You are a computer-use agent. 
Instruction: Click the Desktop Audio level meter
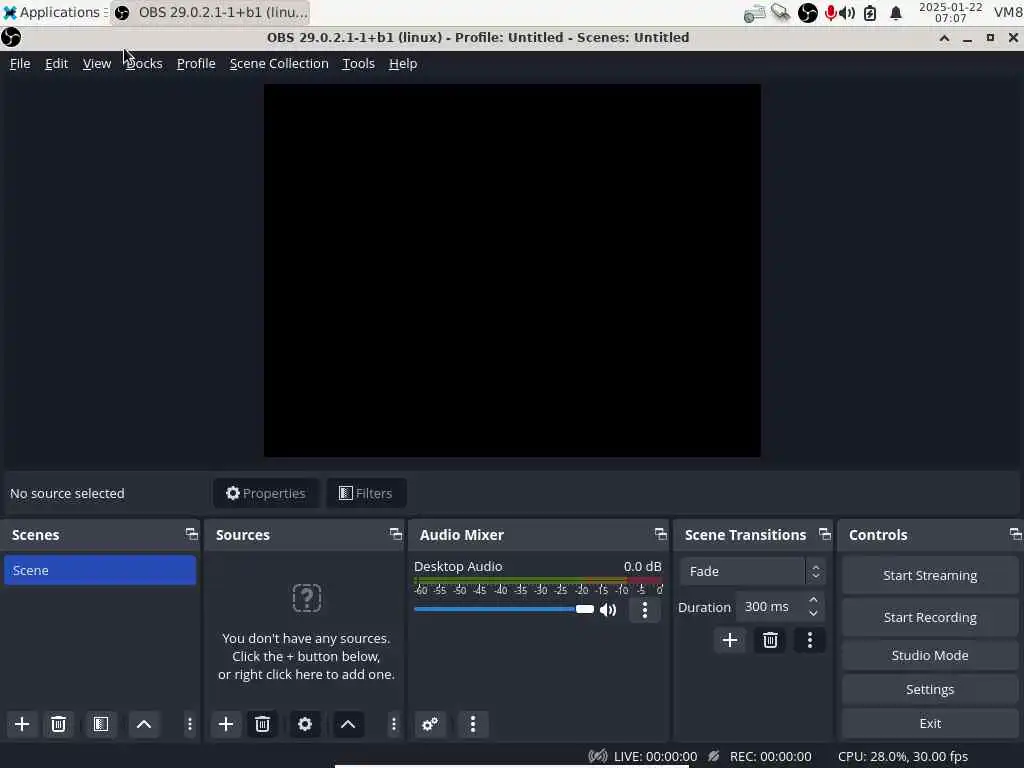pos(538,580)
